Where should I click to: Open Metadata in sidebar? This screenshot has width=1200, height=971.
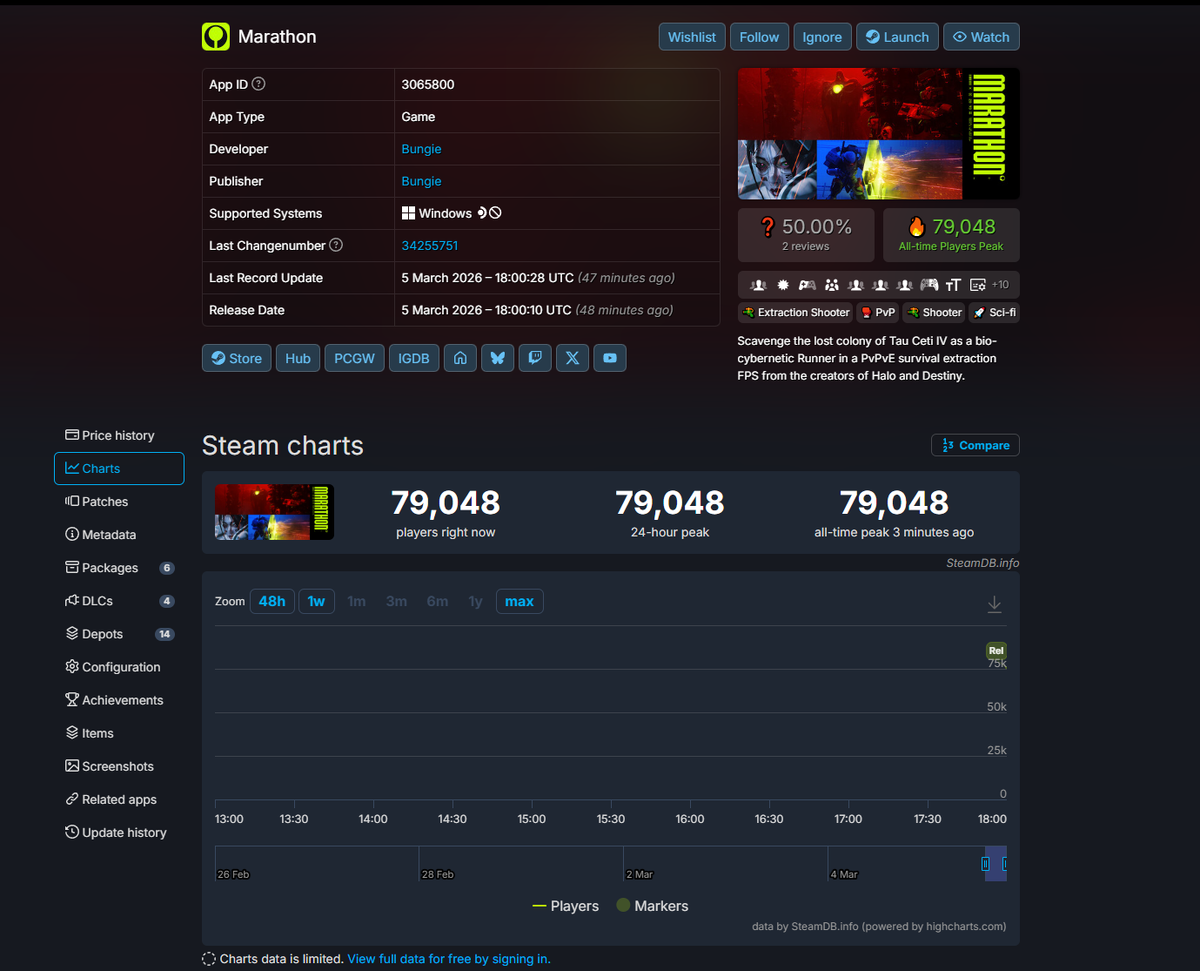pos(119,535)
